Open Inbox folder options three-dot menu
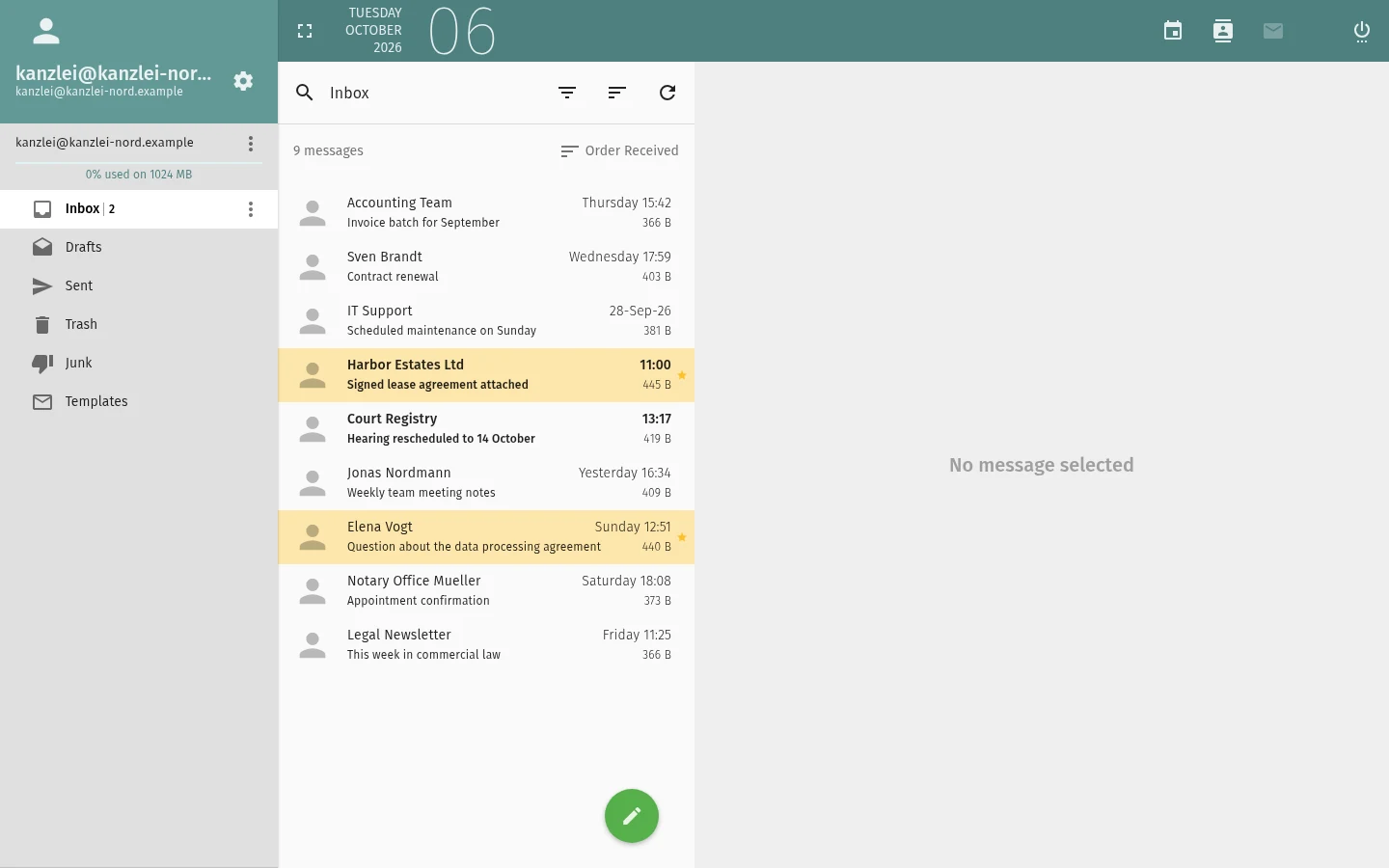The height and width of the screenshot is (868, 1389). (251, 209)
